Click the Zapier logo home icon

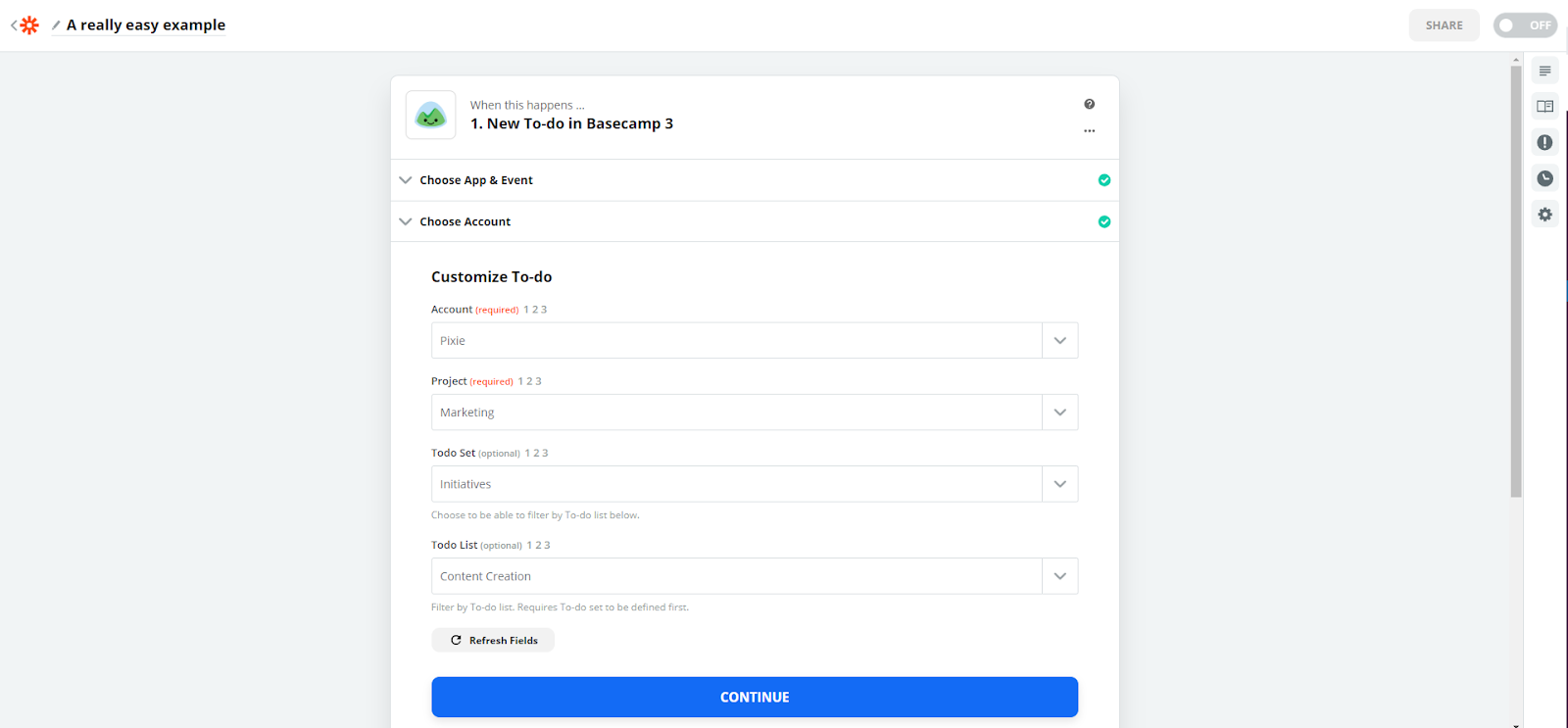click(29, 25)
